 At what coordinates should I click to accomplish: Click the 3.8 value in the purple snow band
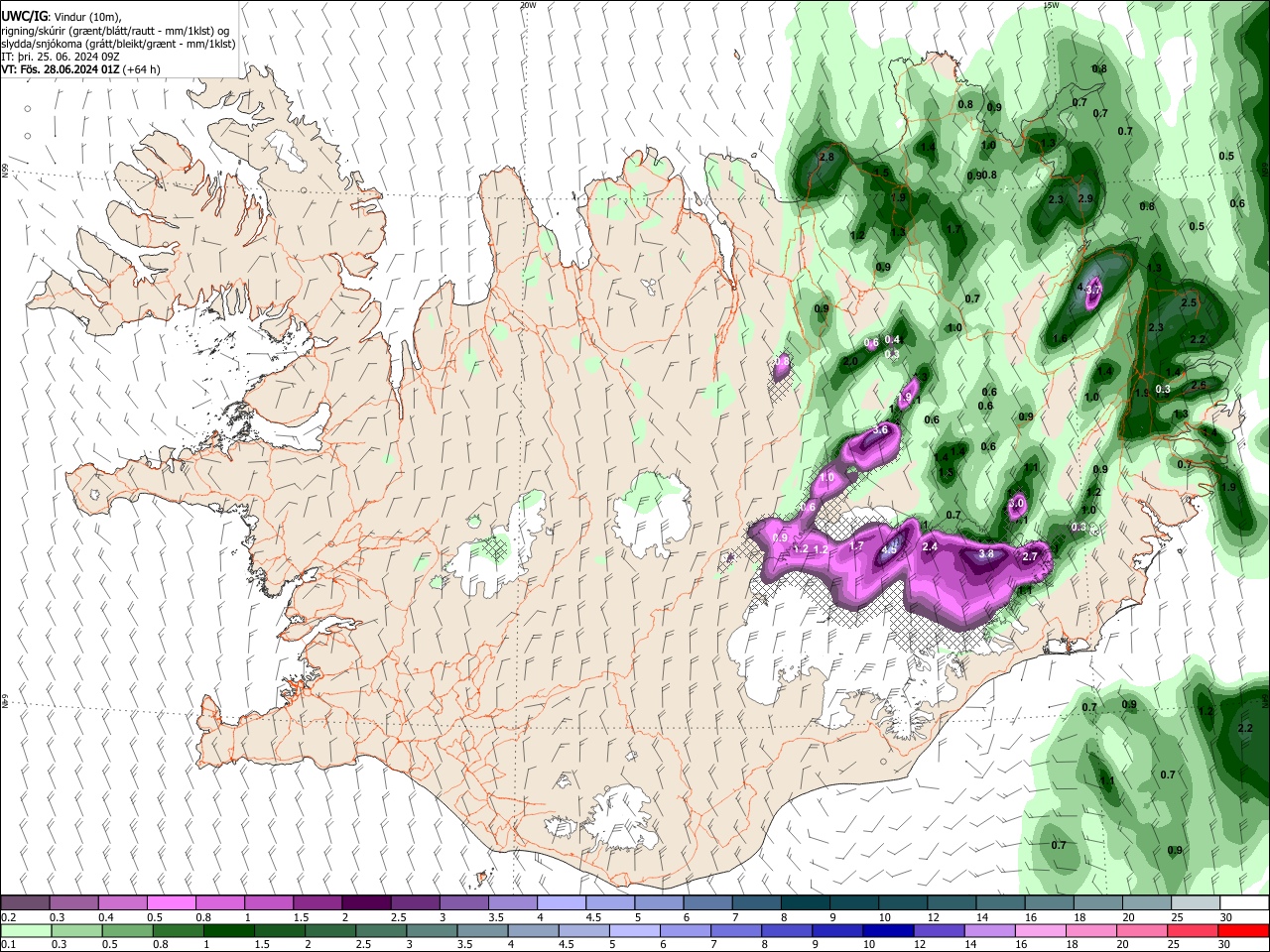click(x=986, y=554)
